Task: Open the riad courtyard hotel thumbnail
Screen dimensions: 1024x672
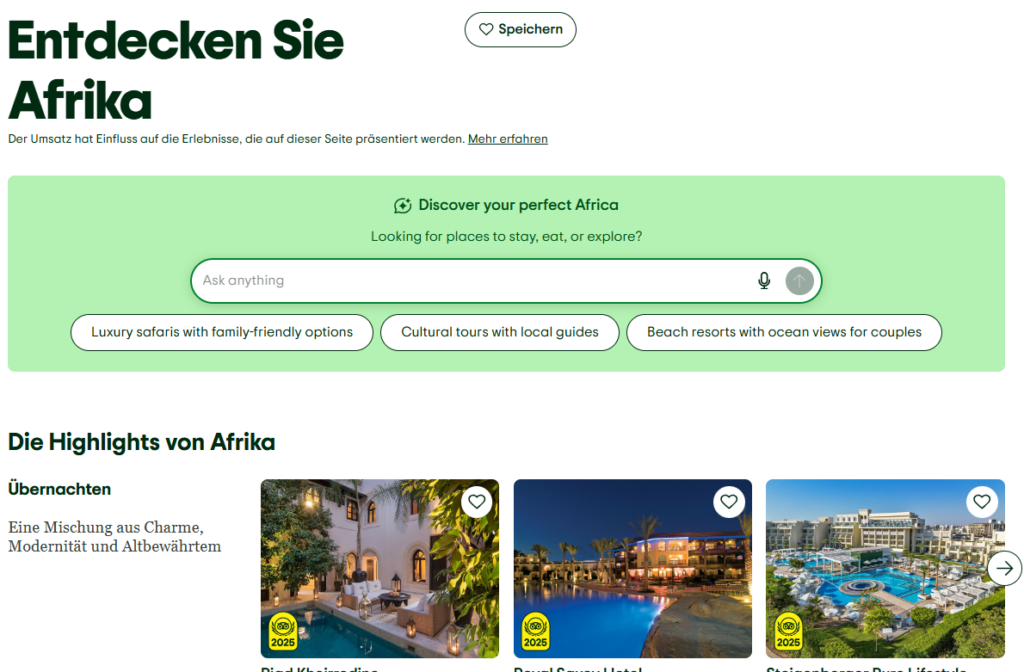Action: tap(379, 568)
